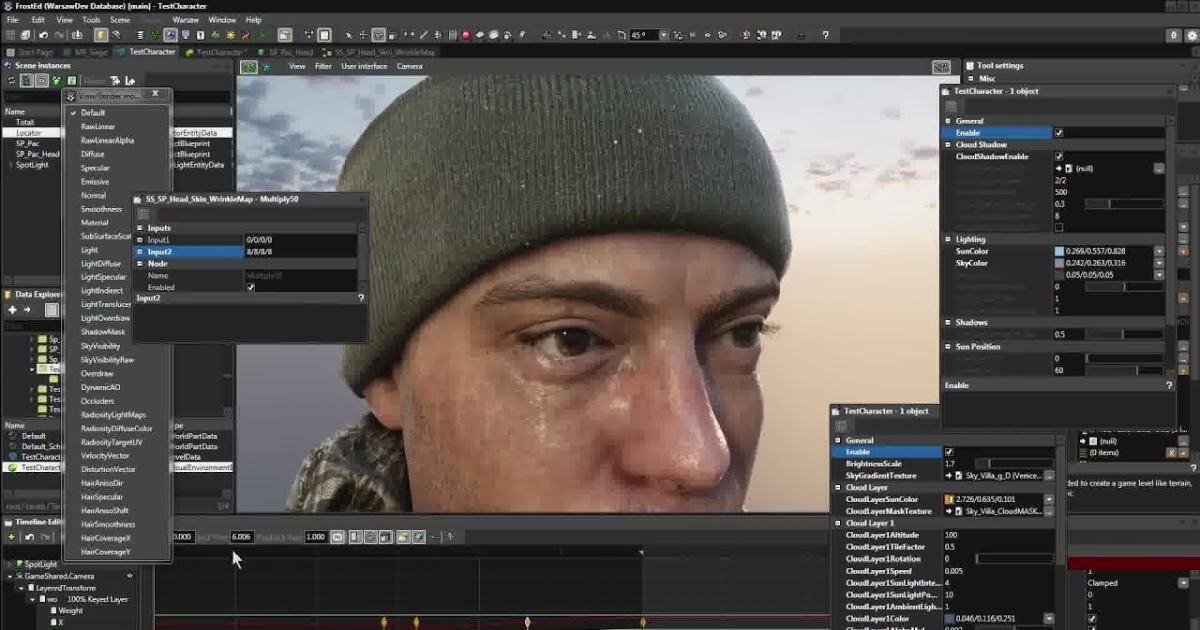Click the SunColor color swatch
The width and height of the screenshot is (1200, 630).
coord(1059,251)
